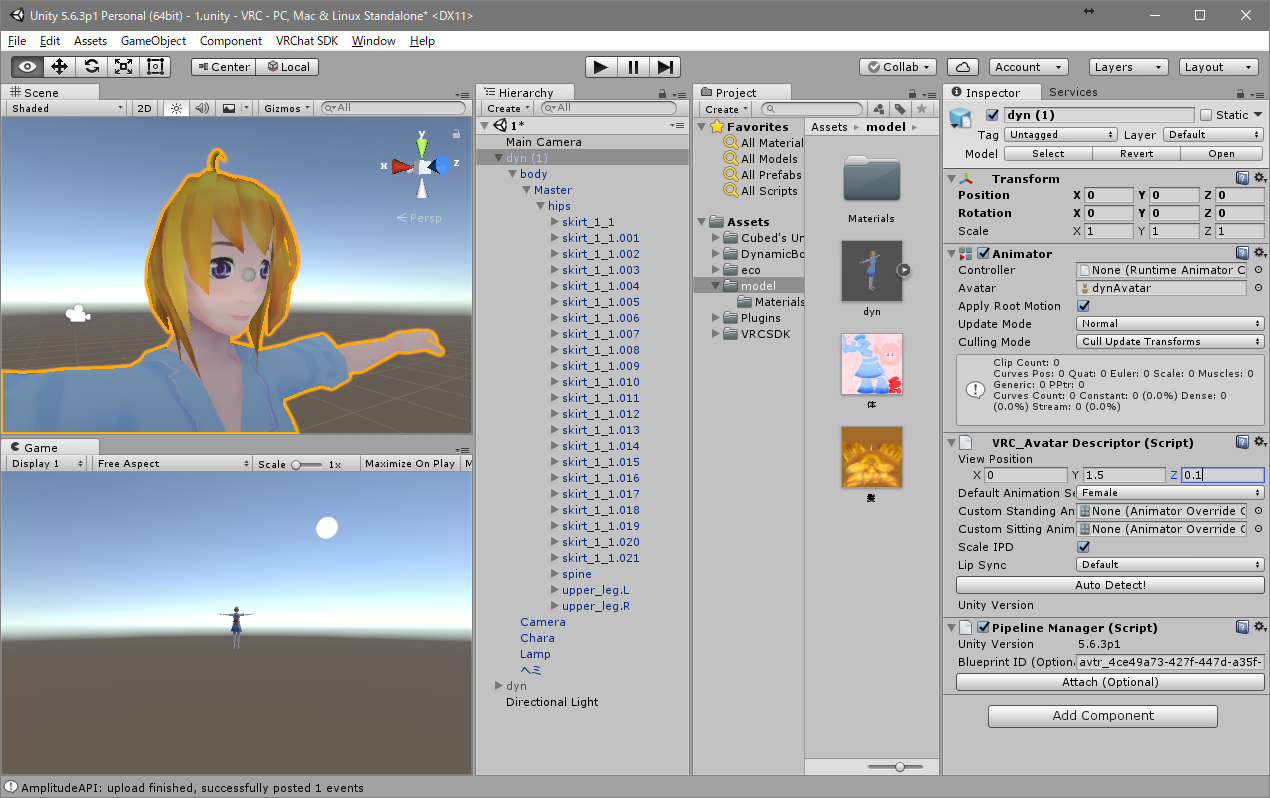This screenshot has width=1270, height=798.
Task: Switch to the Services tab
Action: pos(1073,92)
